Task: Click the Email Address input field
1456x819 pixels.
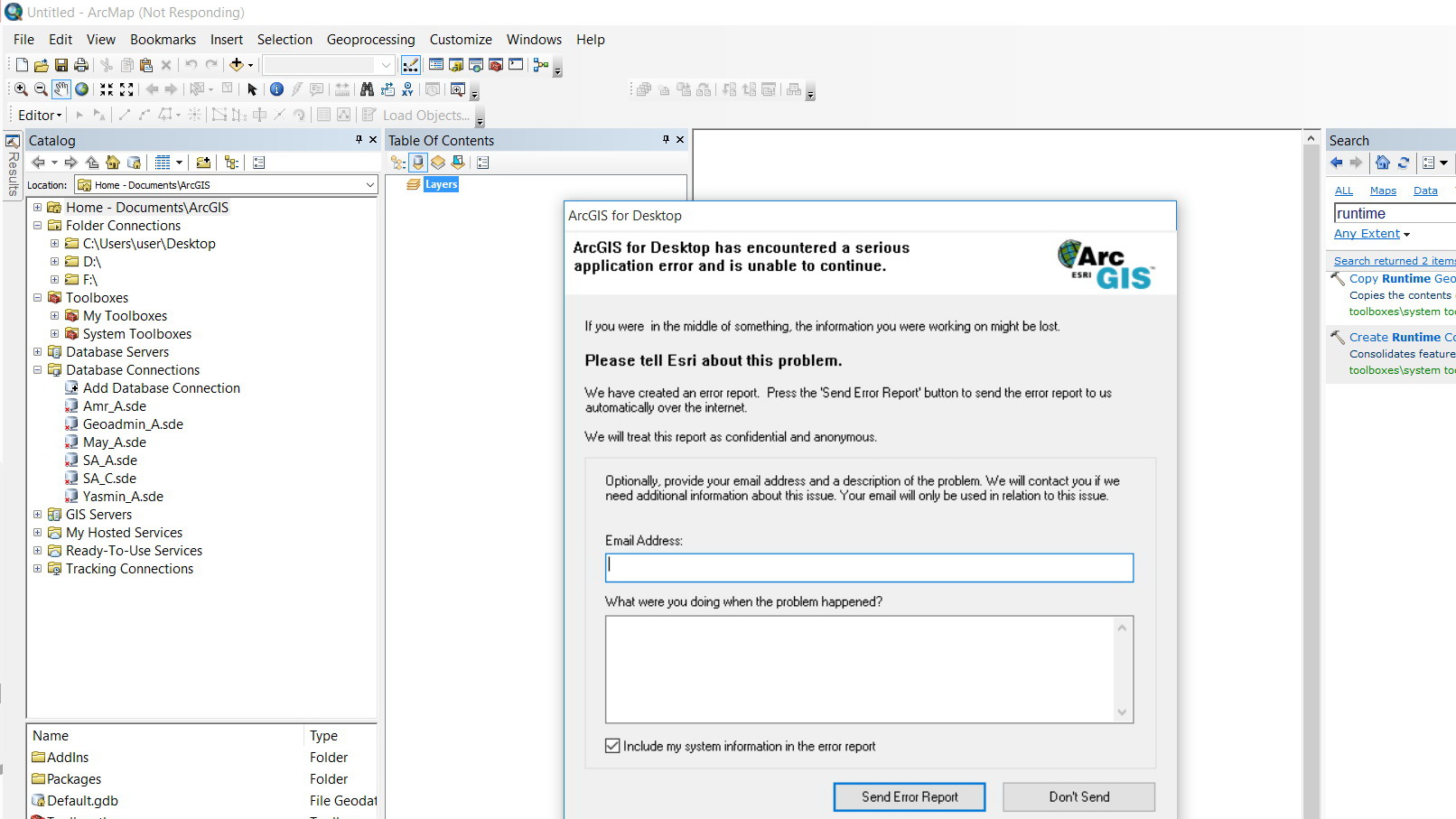Action: coord(869,568)
